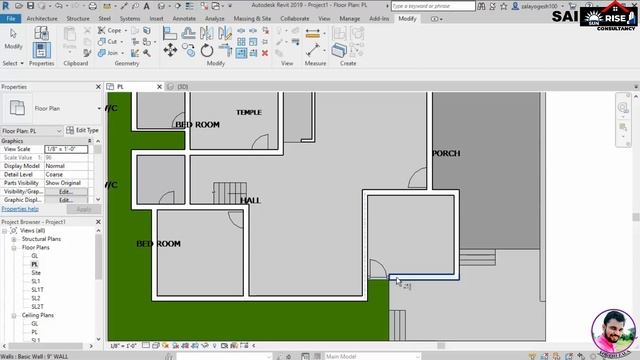Click the red Delete X icon

coord(265,53)
